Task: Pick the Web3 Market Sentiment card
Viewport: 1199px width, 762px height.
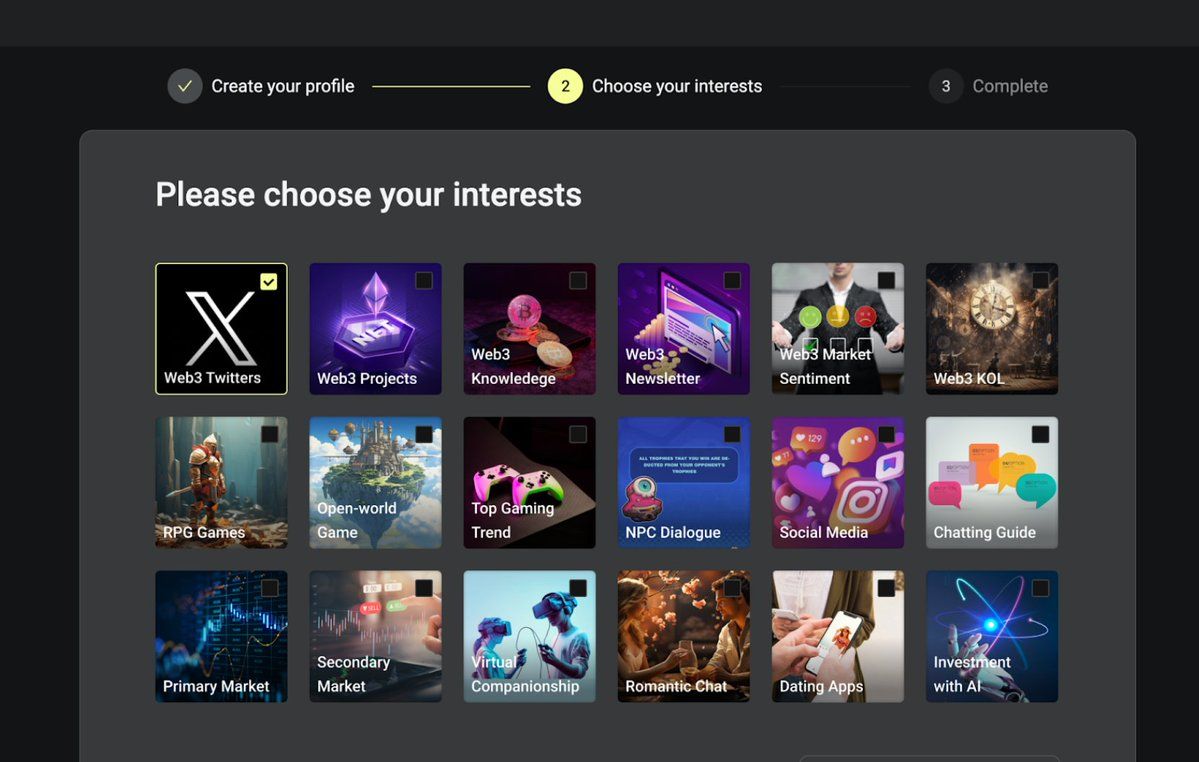Action: click(x=837, y=329)
